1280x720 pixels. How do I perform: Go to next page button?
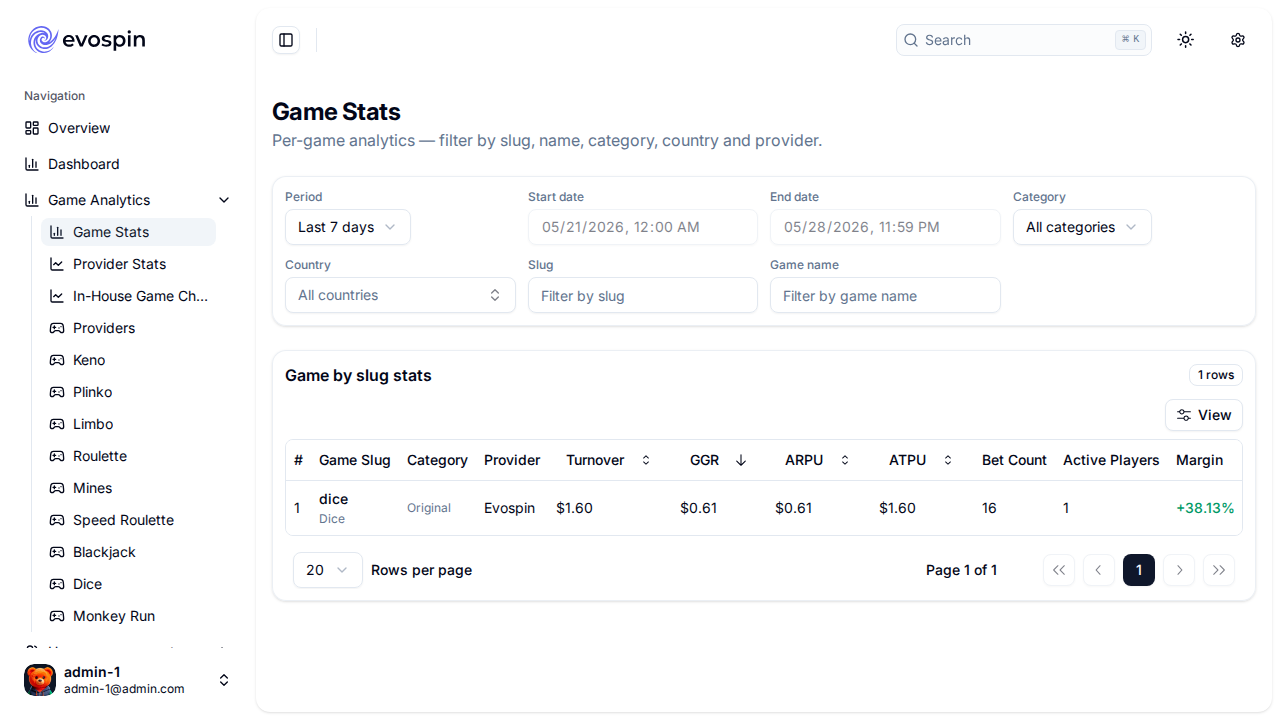(x=1179, y=570)
